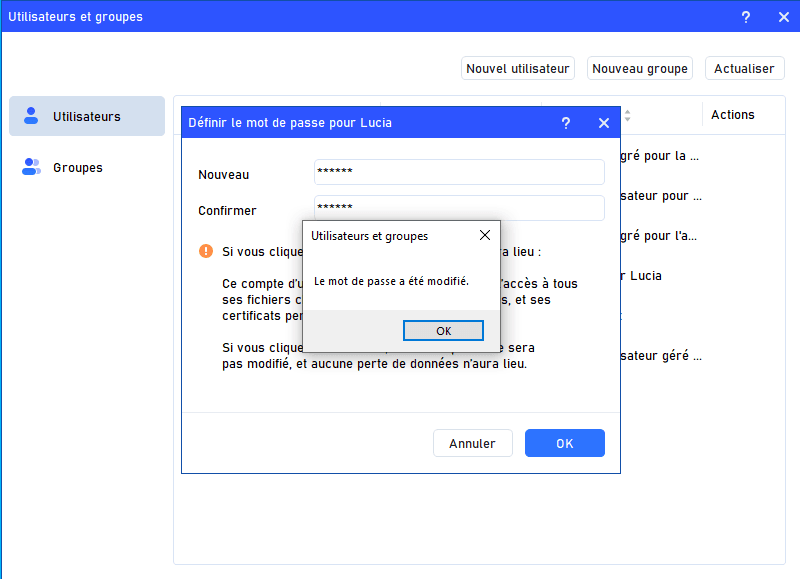Refresh the list with Actualiser

[x=744, y=69]
